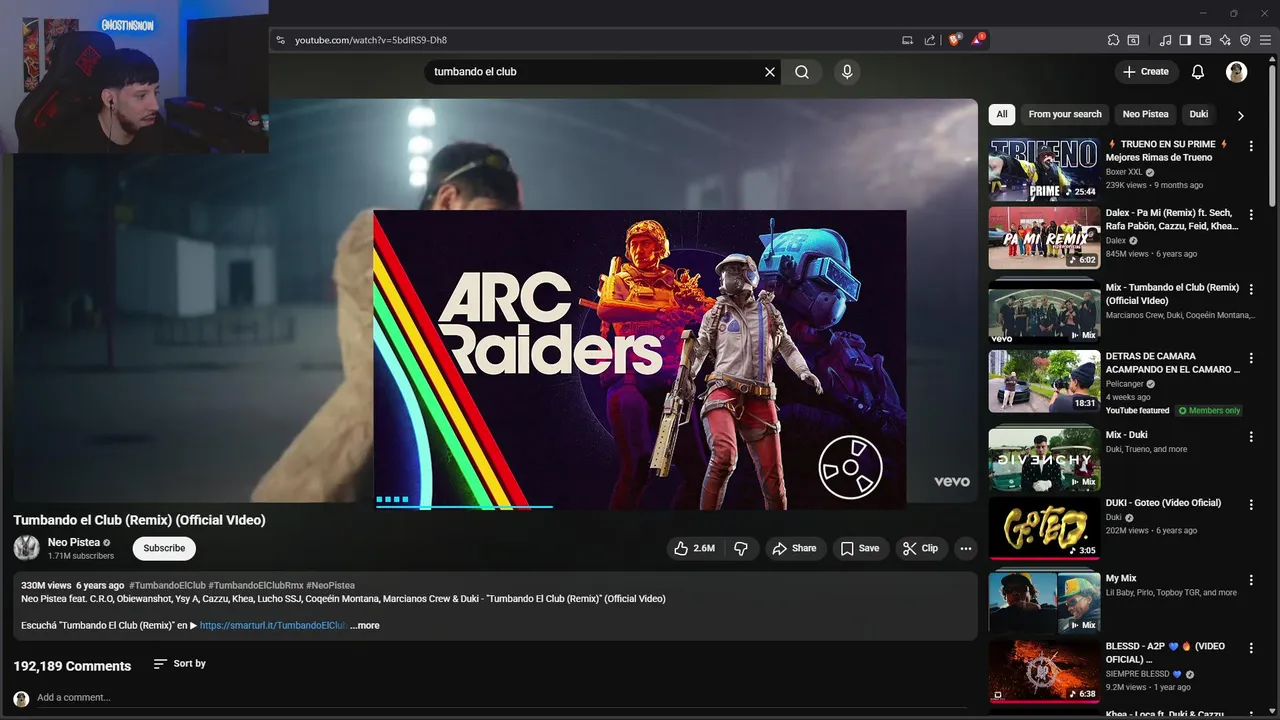
Task: Open the Brave Wallet icon
Action: pyautogui.click(x=1205, y=40)
